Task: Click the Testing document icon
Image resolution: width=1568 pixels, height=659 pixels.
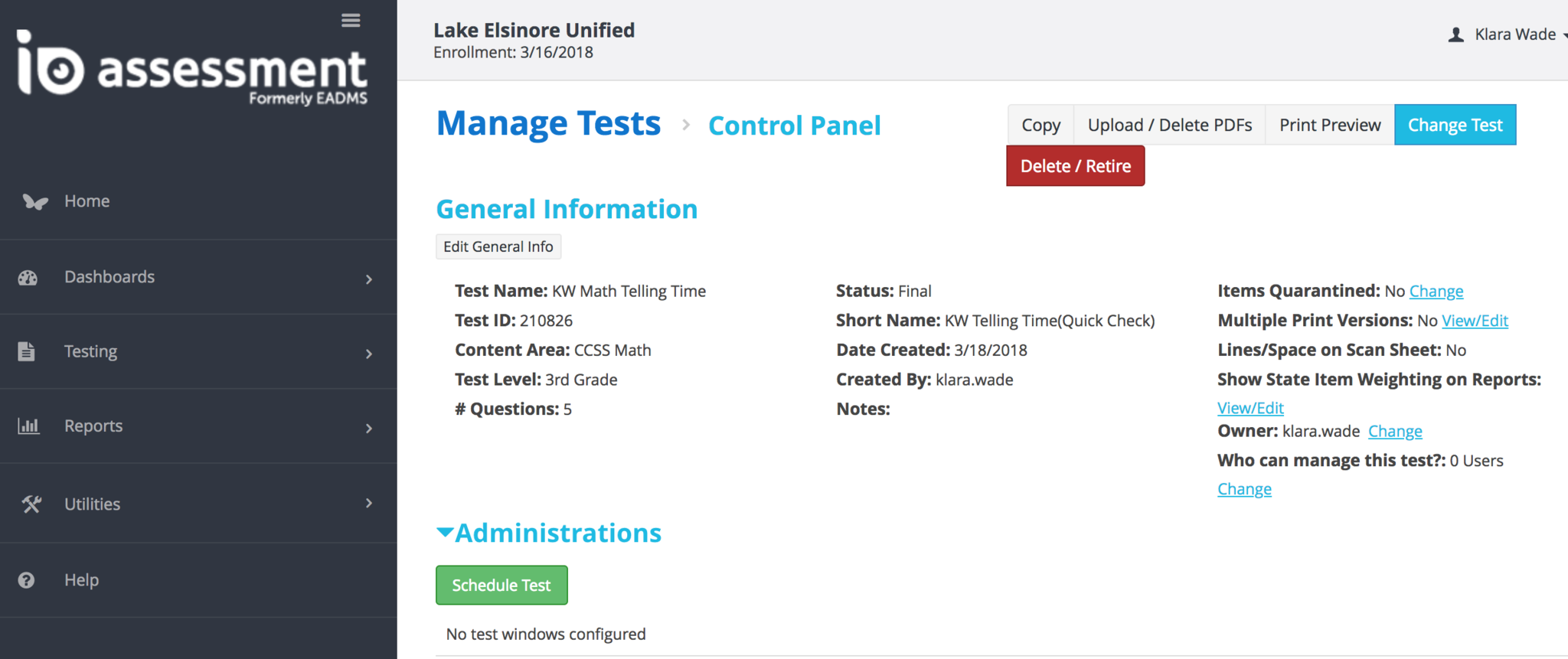Action: [x=27, y=351]
